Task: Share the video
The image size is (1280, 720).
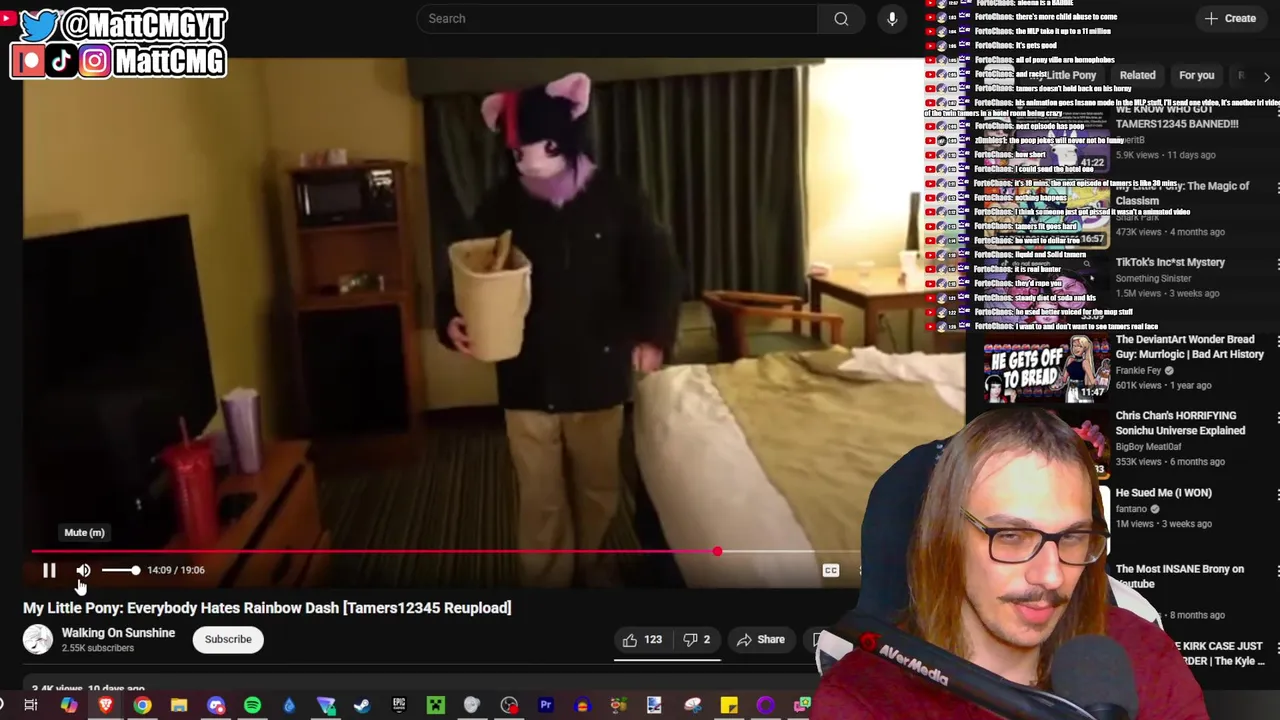Action: pos(760,639)
